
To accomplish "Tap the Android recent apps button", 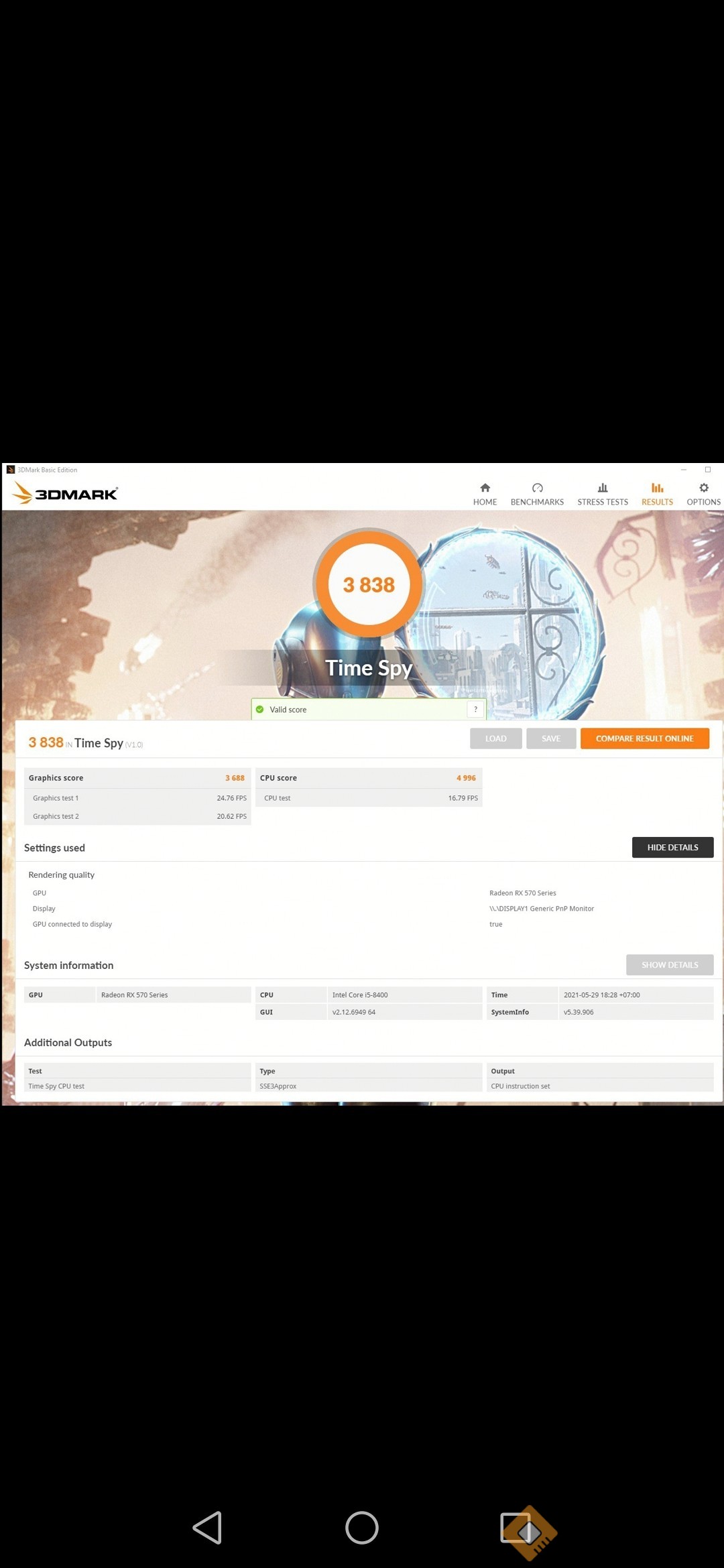I will pyautogui.click(x=516, y=1528).
